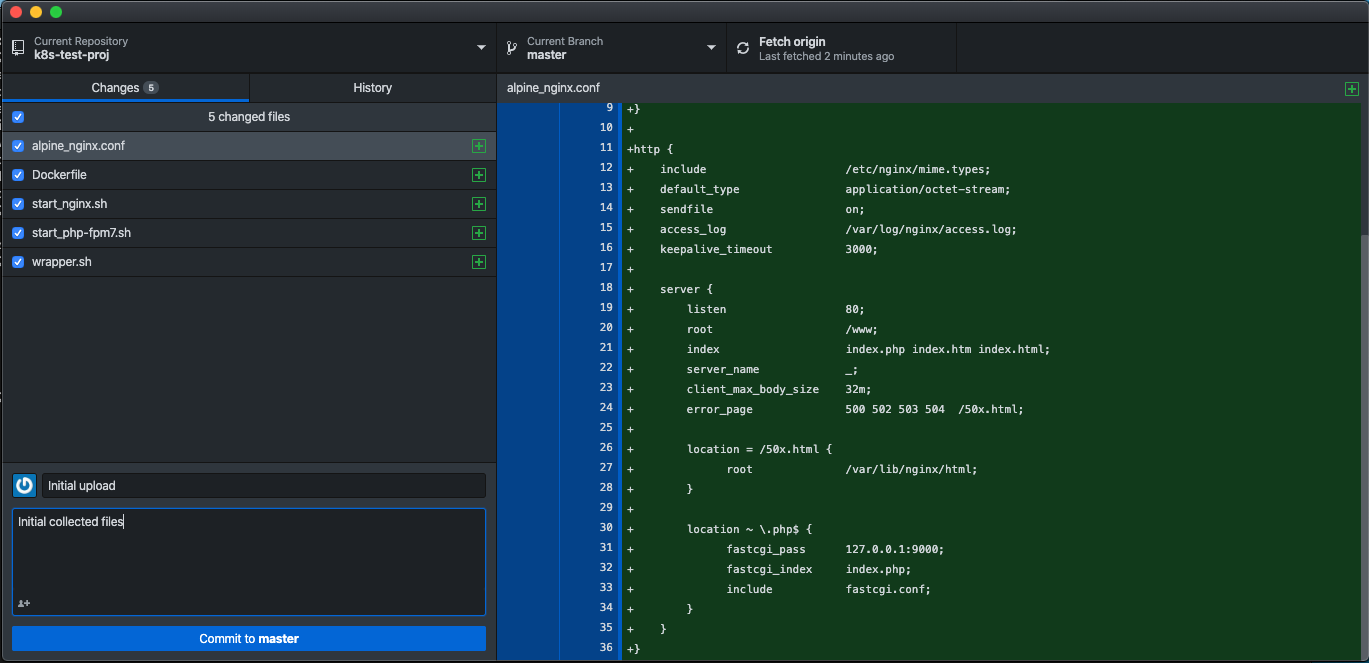Select the wrapper.sh file row

click(249, 262)
